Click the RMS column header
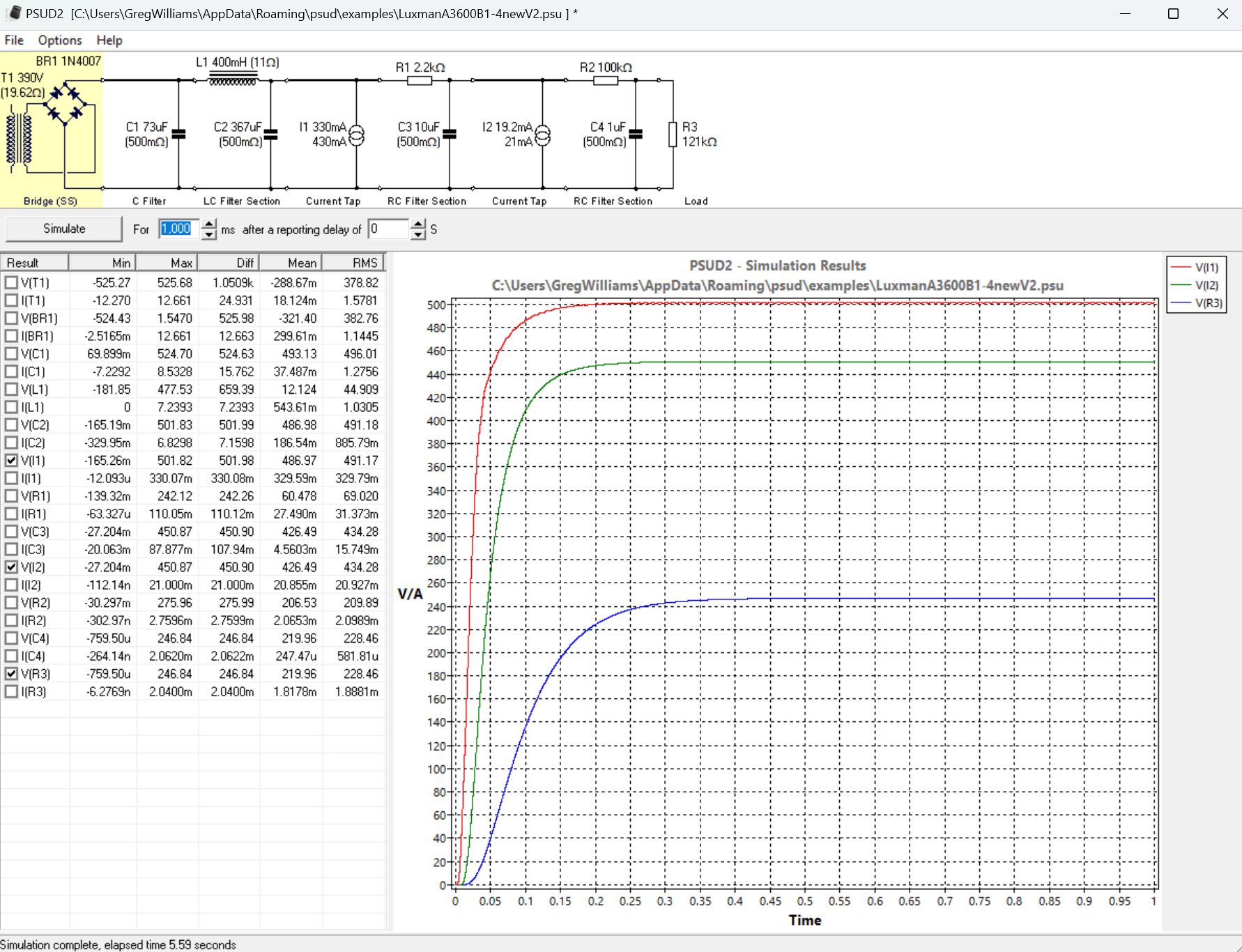The width and height of the screenshot is (1242, 952). [353, 263]
